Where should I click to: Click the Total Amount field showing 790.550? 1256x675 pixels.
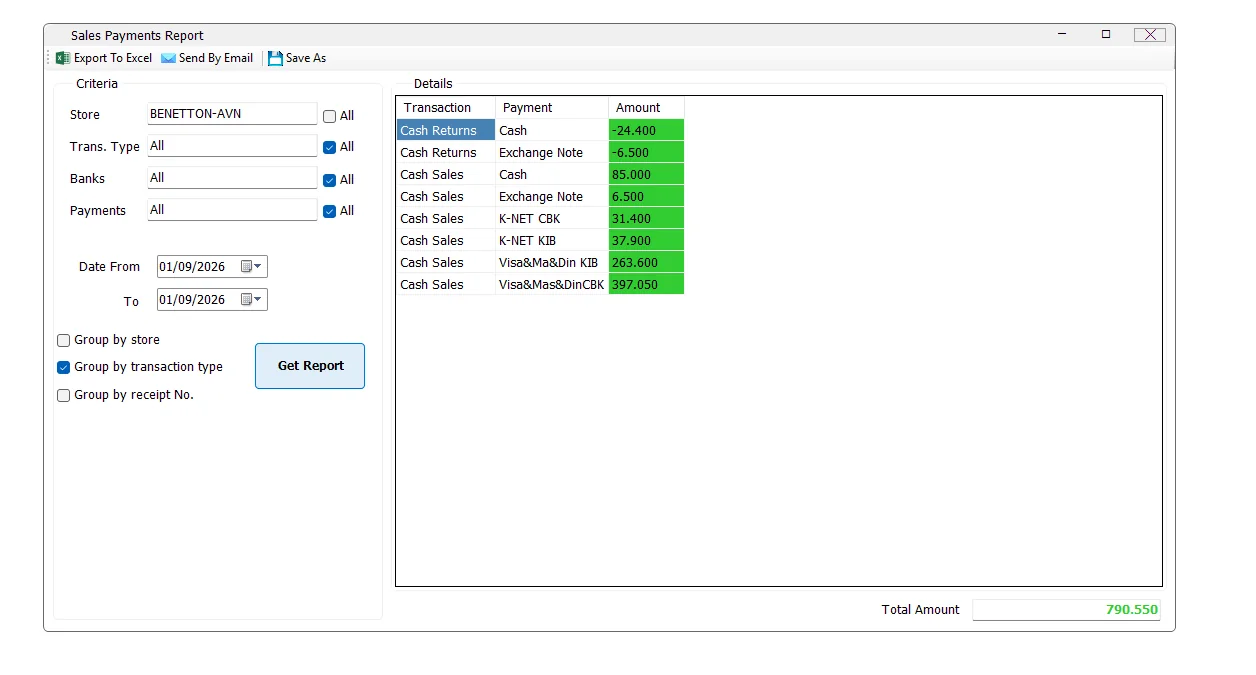tap(1066, 610)
